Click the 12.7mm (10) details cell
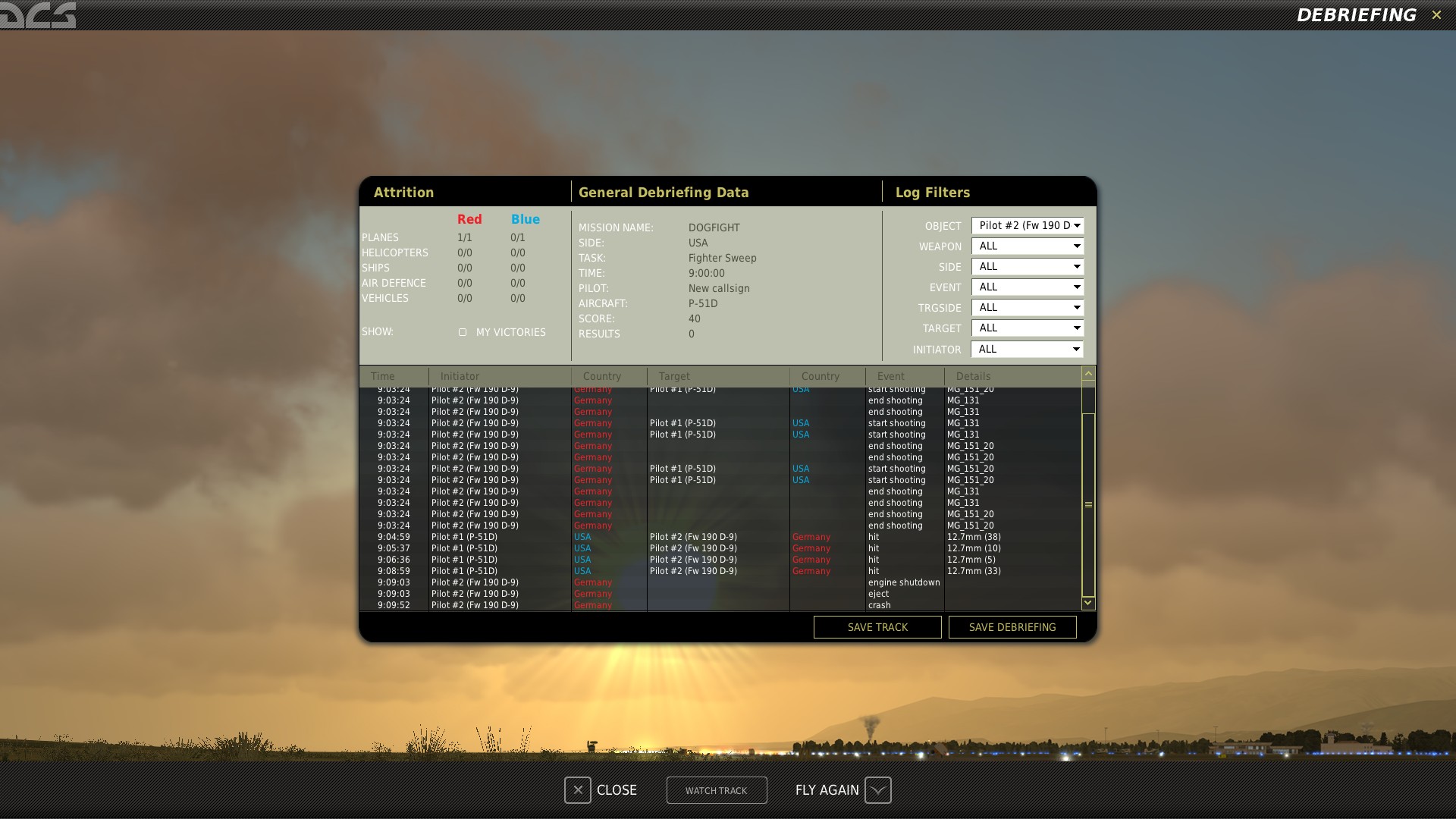 [x=974, y=548]
